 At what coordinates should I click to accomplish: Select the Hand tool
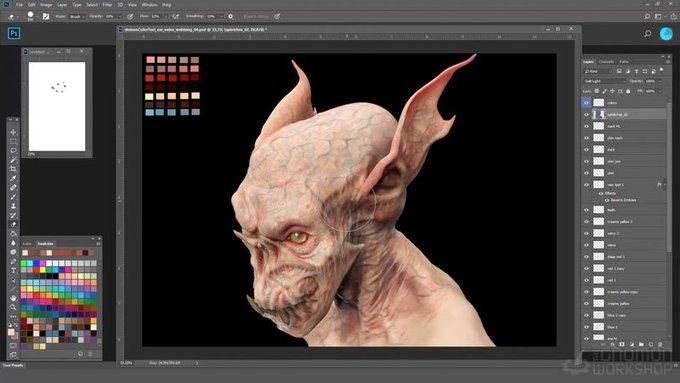coord(13,298)
